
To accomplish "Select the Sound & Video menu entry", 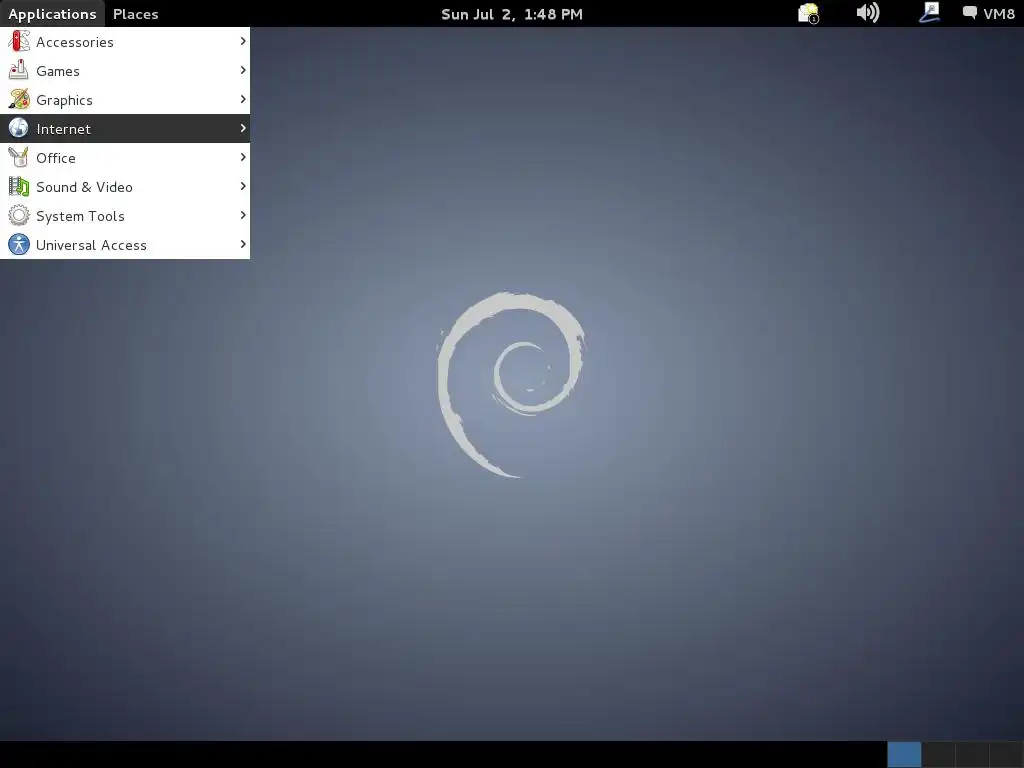I will pyautogui.click(x=125, y=187).
